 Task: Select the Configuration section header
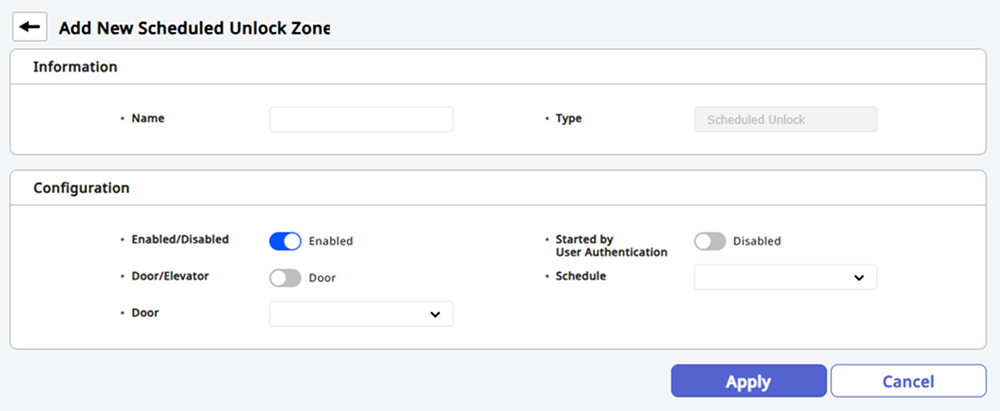coord(81,187)
